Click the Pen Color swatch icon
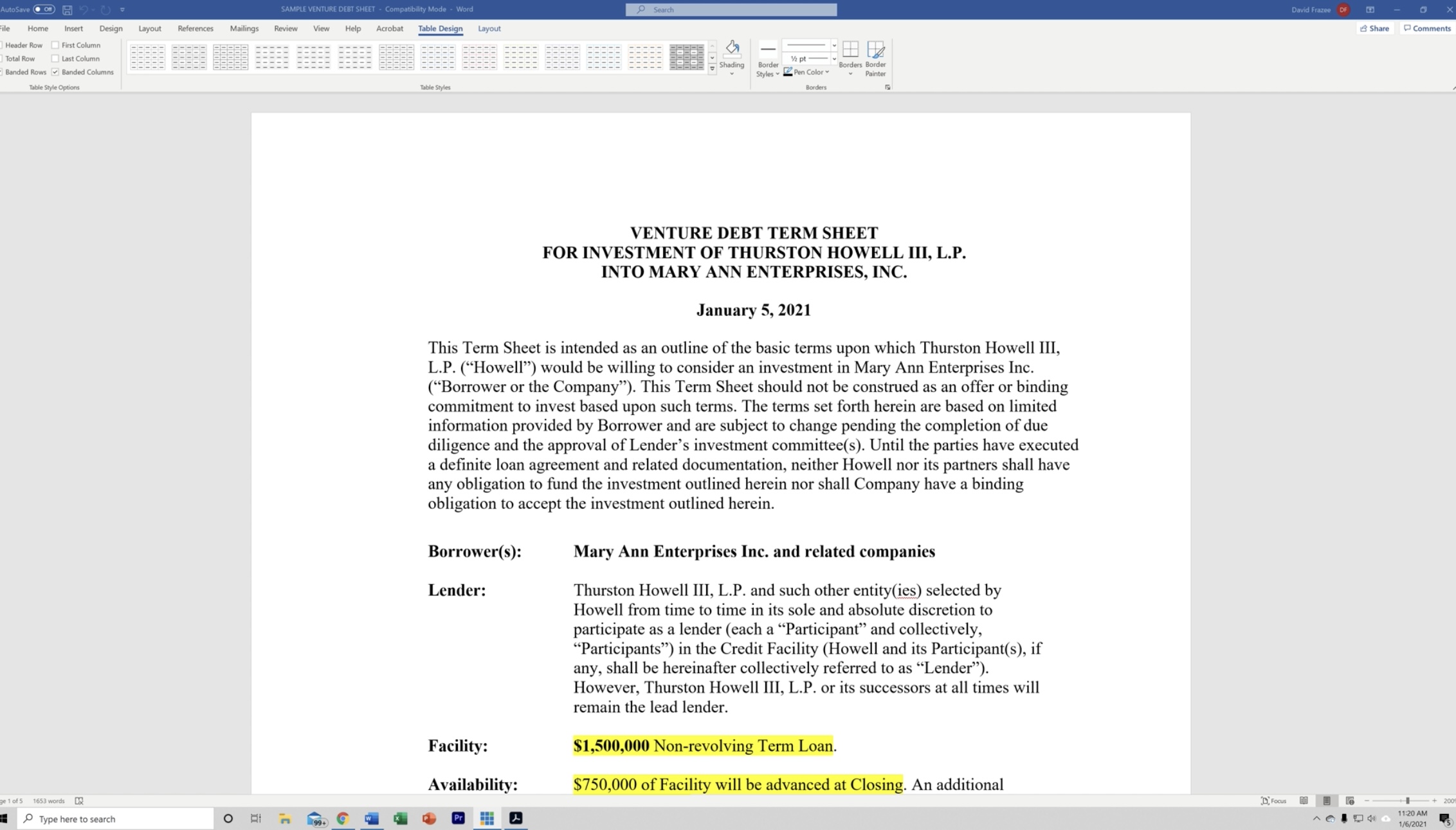The image size is (1456, 830). coord(788,72)
